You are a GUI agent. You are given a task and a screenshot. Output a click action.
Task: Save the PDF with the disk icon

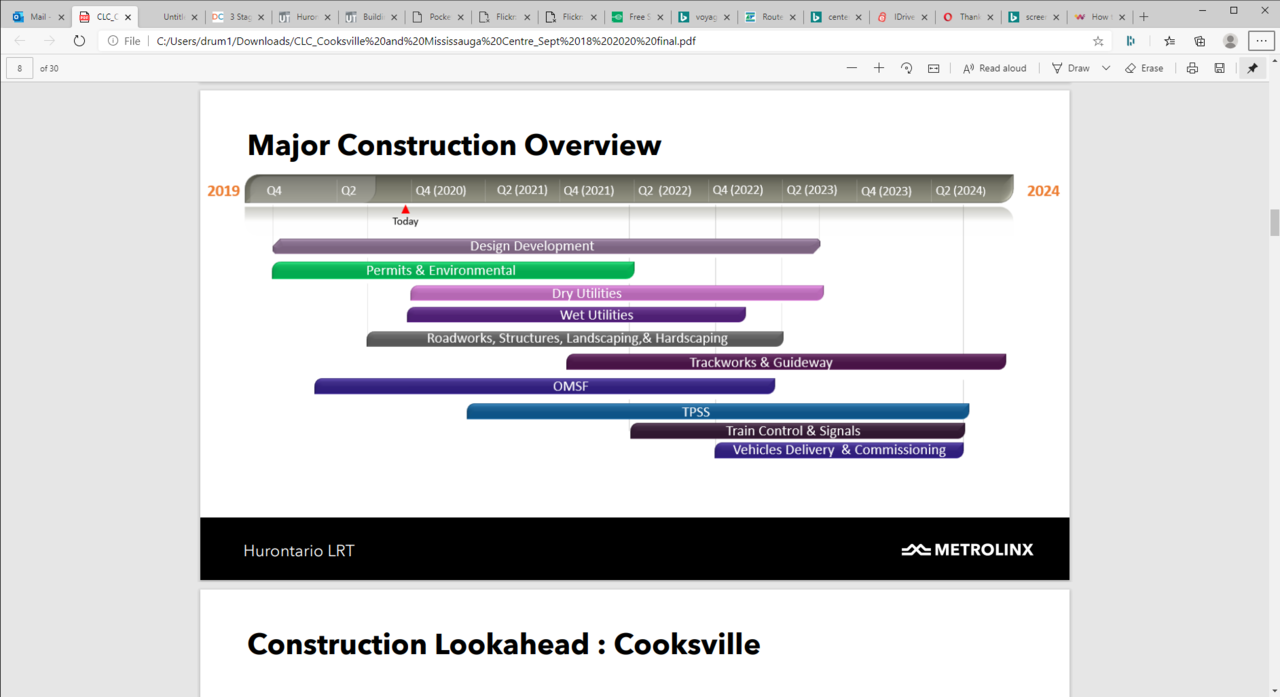1219,68
